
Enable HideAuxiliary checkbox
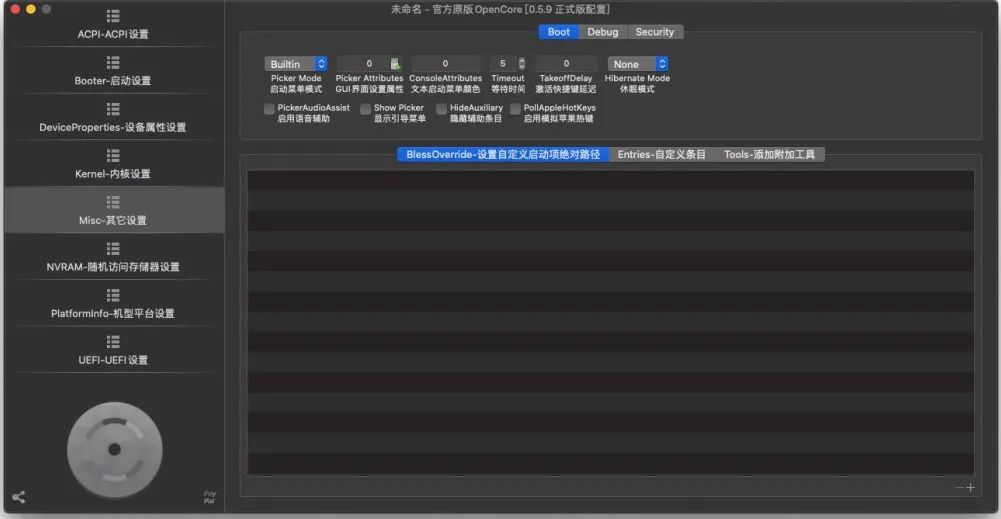pos(442,109)
